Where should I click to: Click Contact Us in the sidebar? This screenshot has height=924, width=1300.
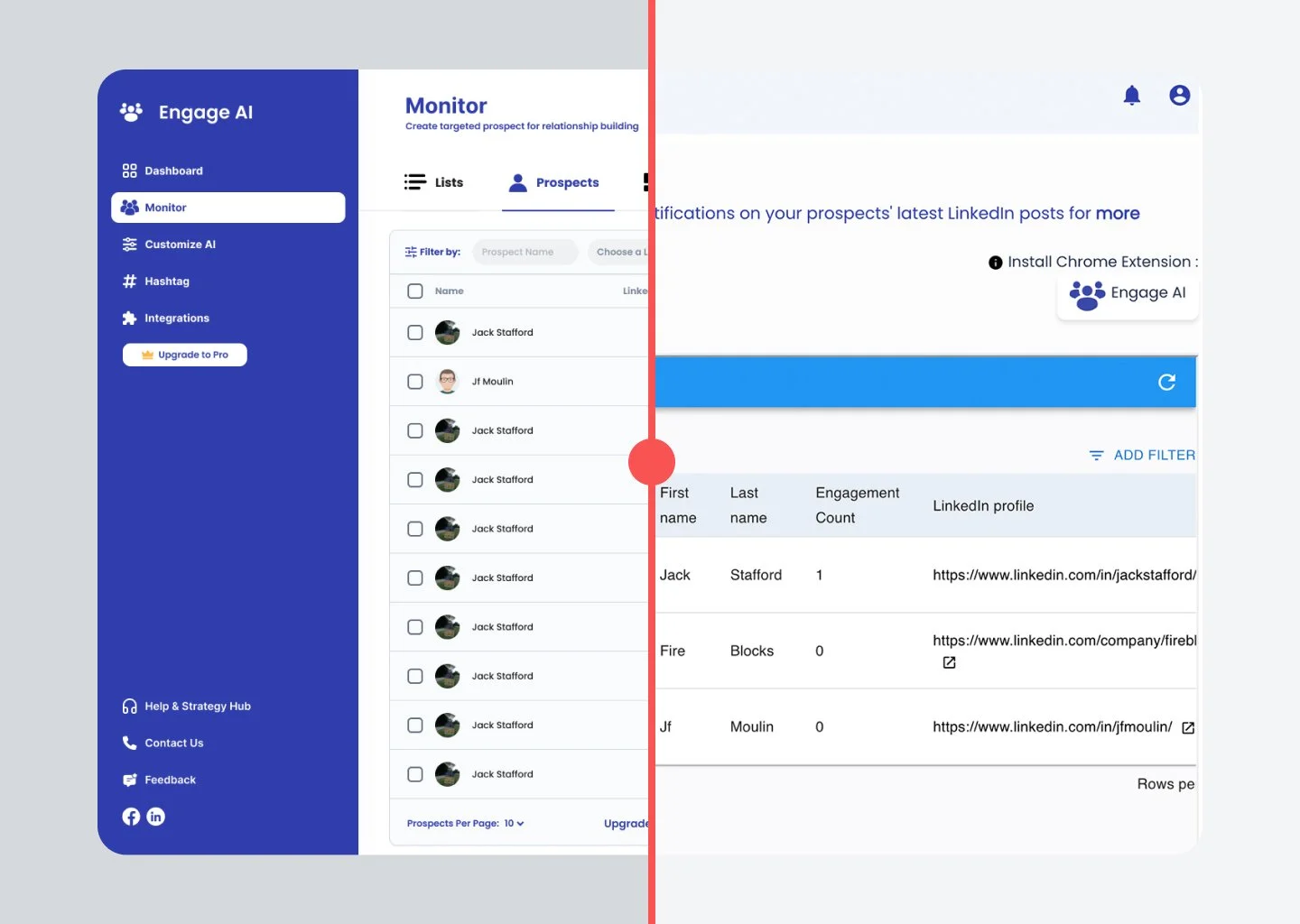pos(163,744)
